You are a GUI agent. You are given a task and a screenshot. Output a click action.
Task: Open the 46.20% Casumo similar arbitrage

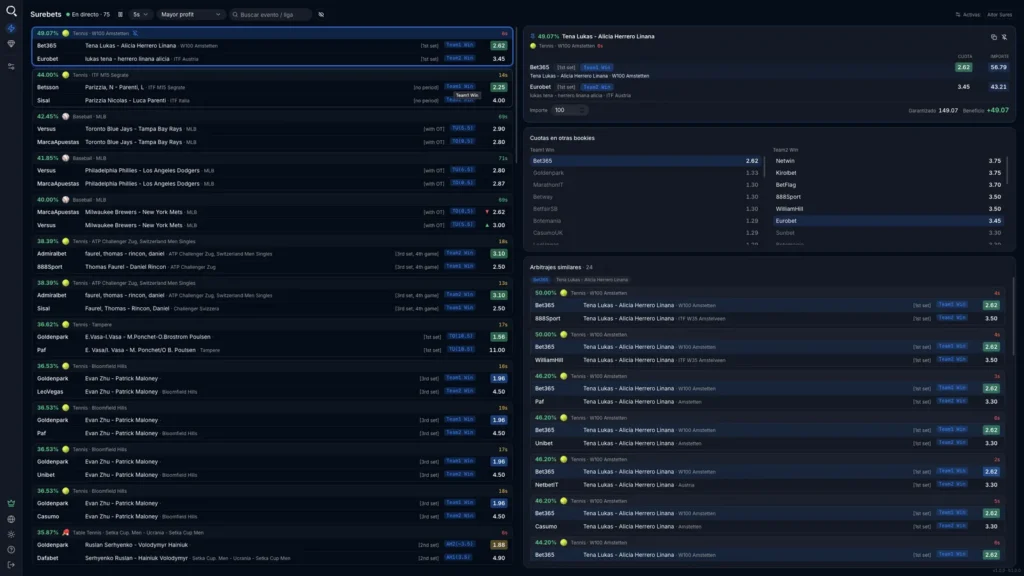click(x=767, y=514)
